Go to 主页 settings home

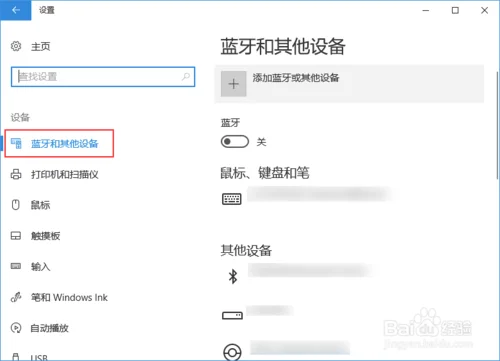click(40, 46)
